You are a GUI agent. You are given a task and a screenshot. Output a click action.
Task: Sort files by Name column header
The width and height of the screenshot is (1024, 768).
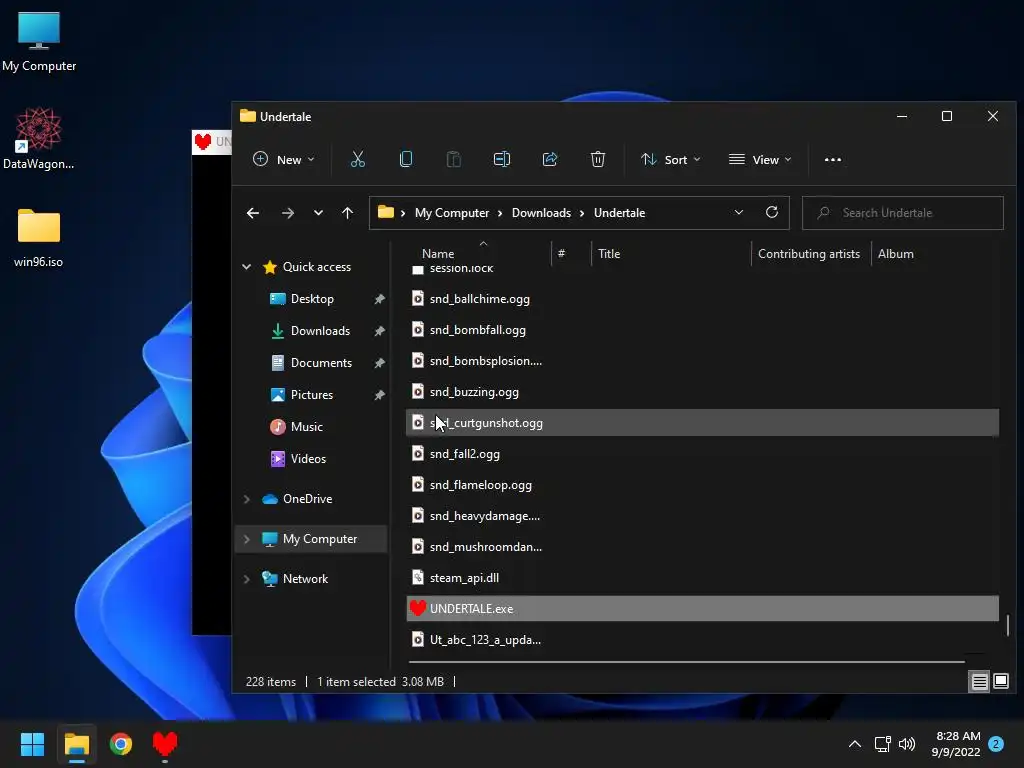coord(438,254)
